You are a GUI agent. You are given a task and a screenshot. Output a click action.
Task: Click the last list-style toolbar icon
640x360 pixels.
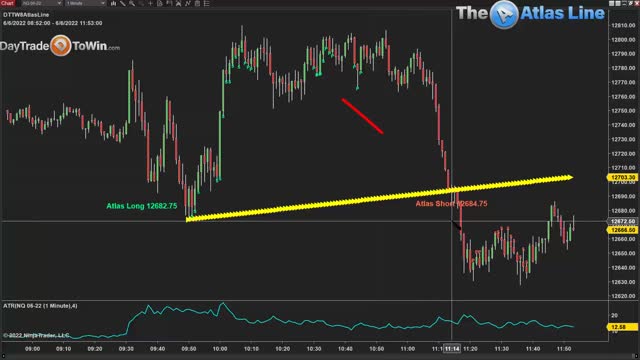207,3
